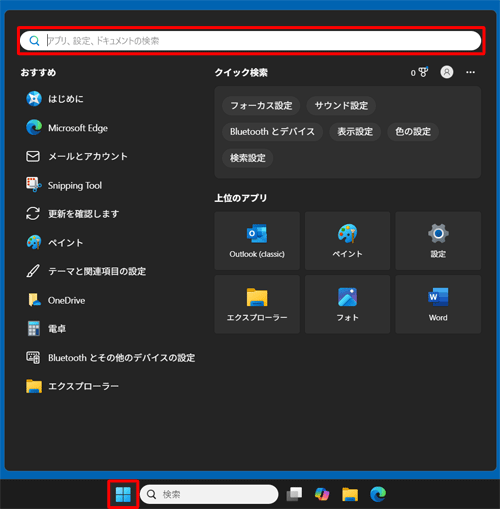The width and height of the screenshot is (500, 509).
Task: Click the Windows Start button on taskbar
Action: tap(123, 494)
